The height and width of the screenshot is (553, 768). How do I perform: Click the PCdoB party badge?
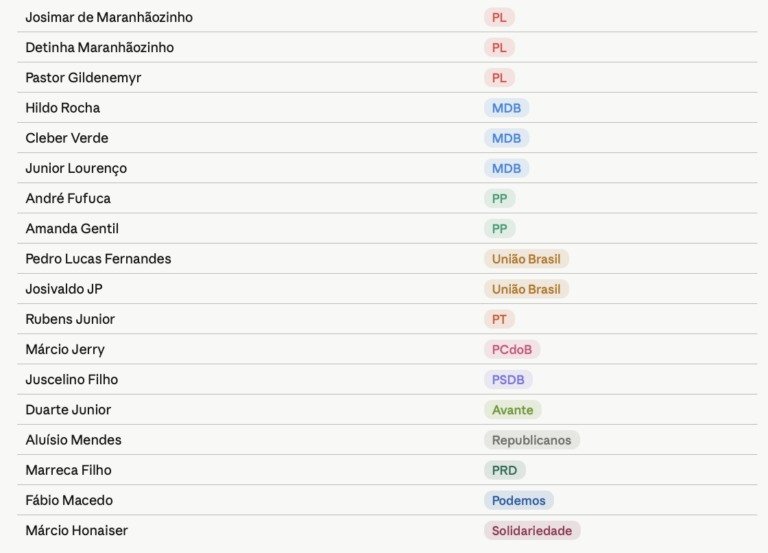coord(512,349)
